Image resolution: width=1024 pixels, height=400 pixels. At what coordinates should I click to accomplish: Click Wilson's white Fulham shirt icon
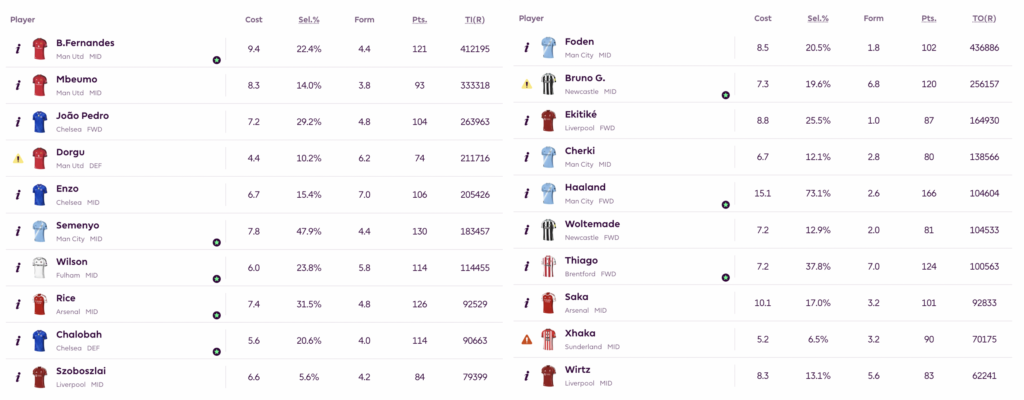click(40, 267)
